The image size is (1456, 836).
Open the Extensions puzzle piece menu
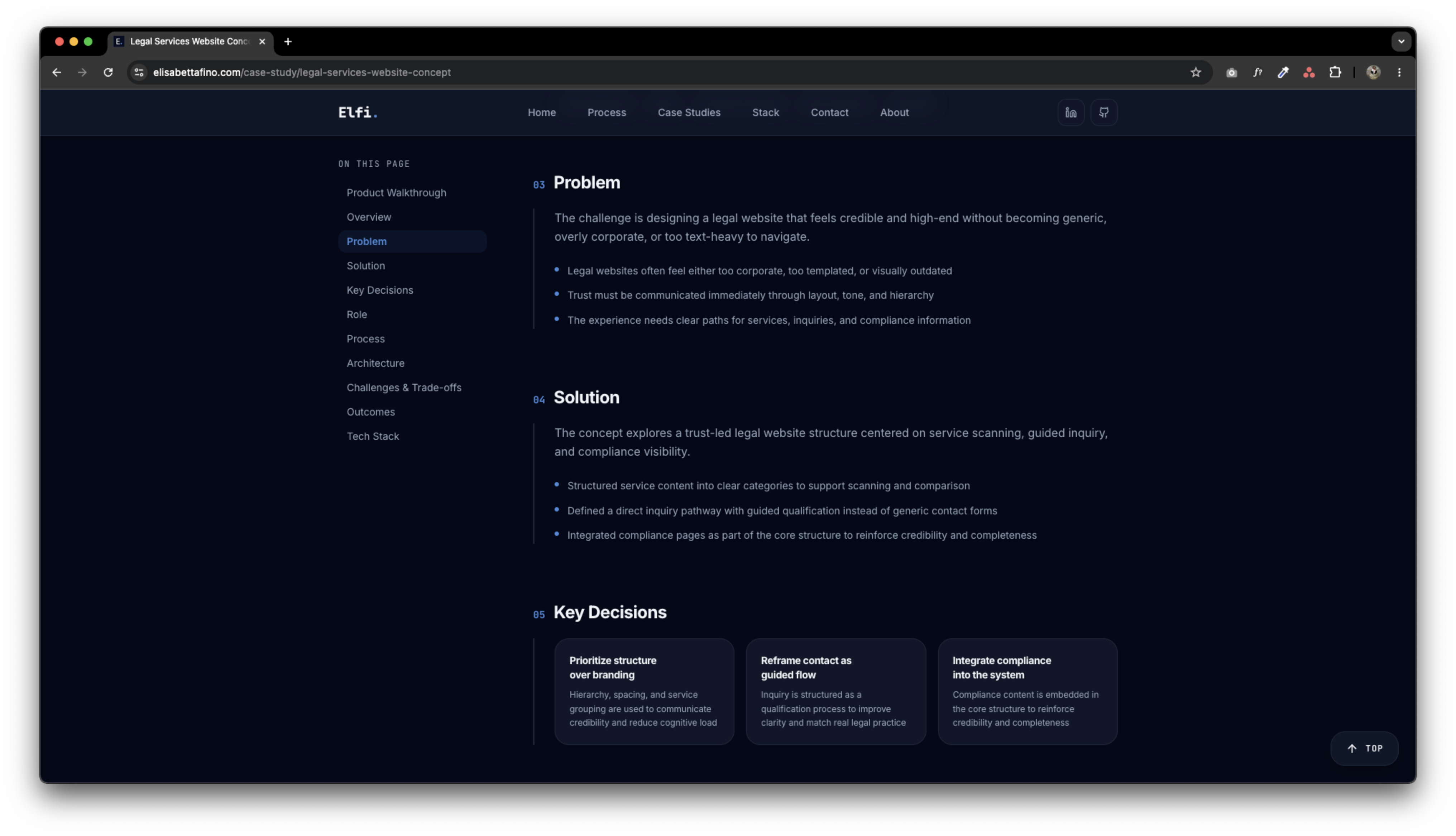pyautogui.click(x=1335, y=72)
